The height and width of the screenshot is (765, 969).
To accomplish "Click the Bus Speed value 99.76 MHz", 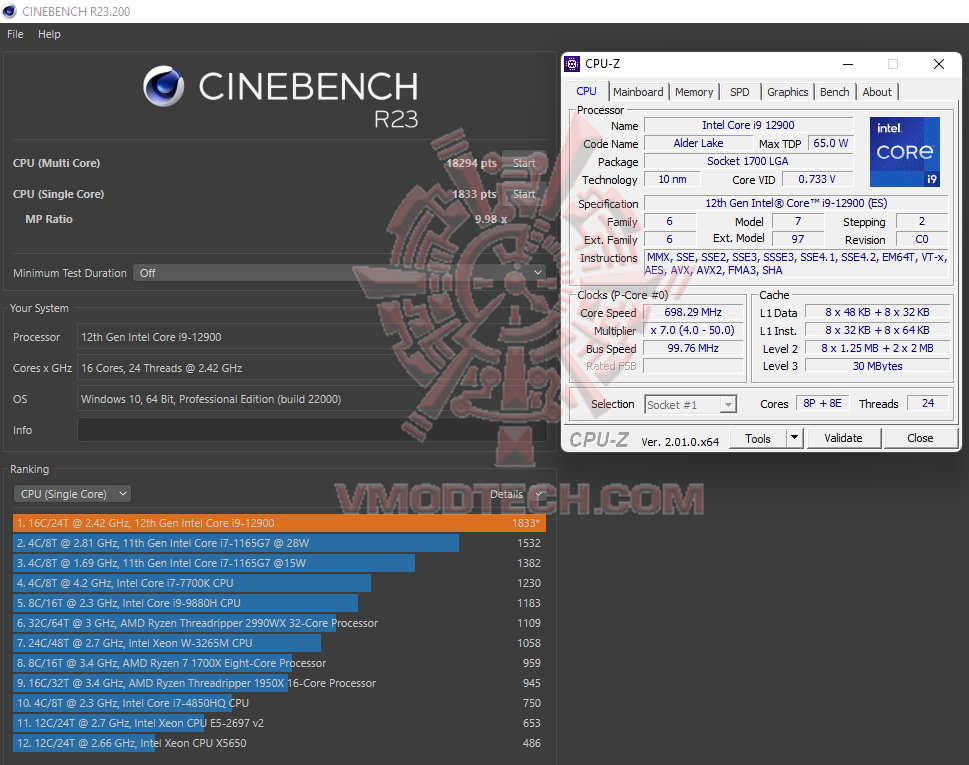I will pos(693,348).
